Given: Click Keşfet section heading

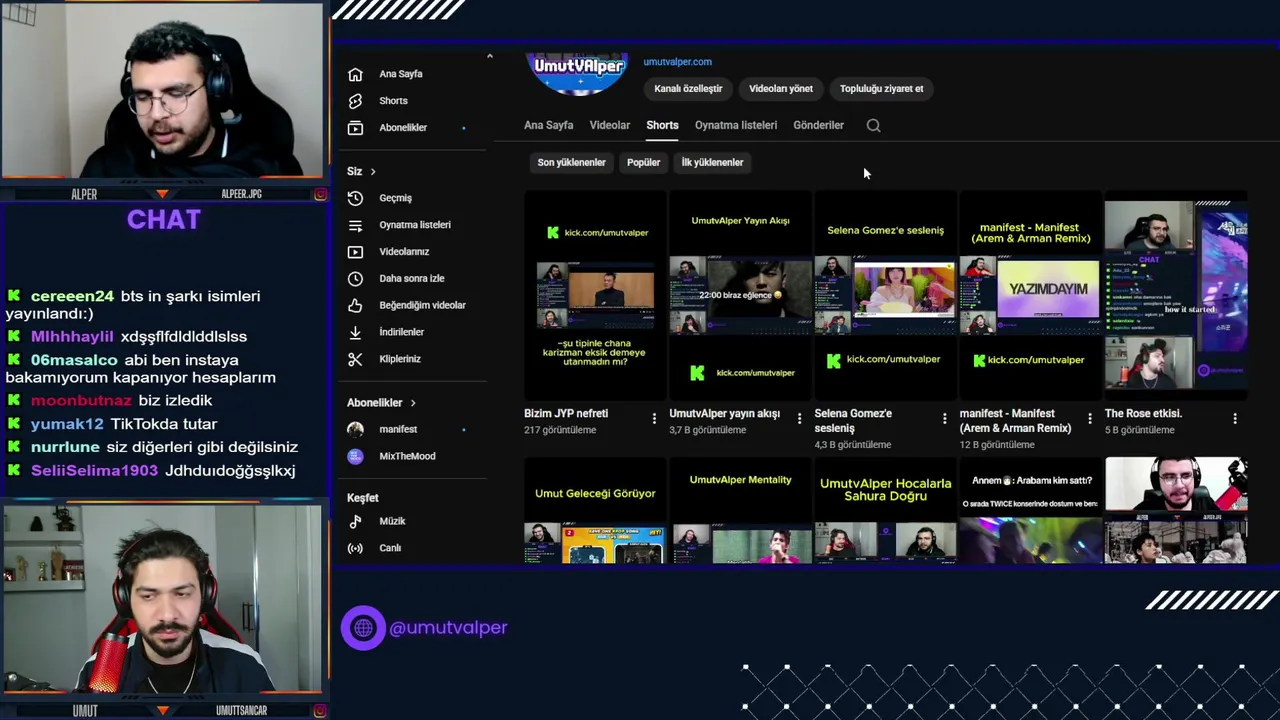Looking at the screenshot, I should point(362,498).
